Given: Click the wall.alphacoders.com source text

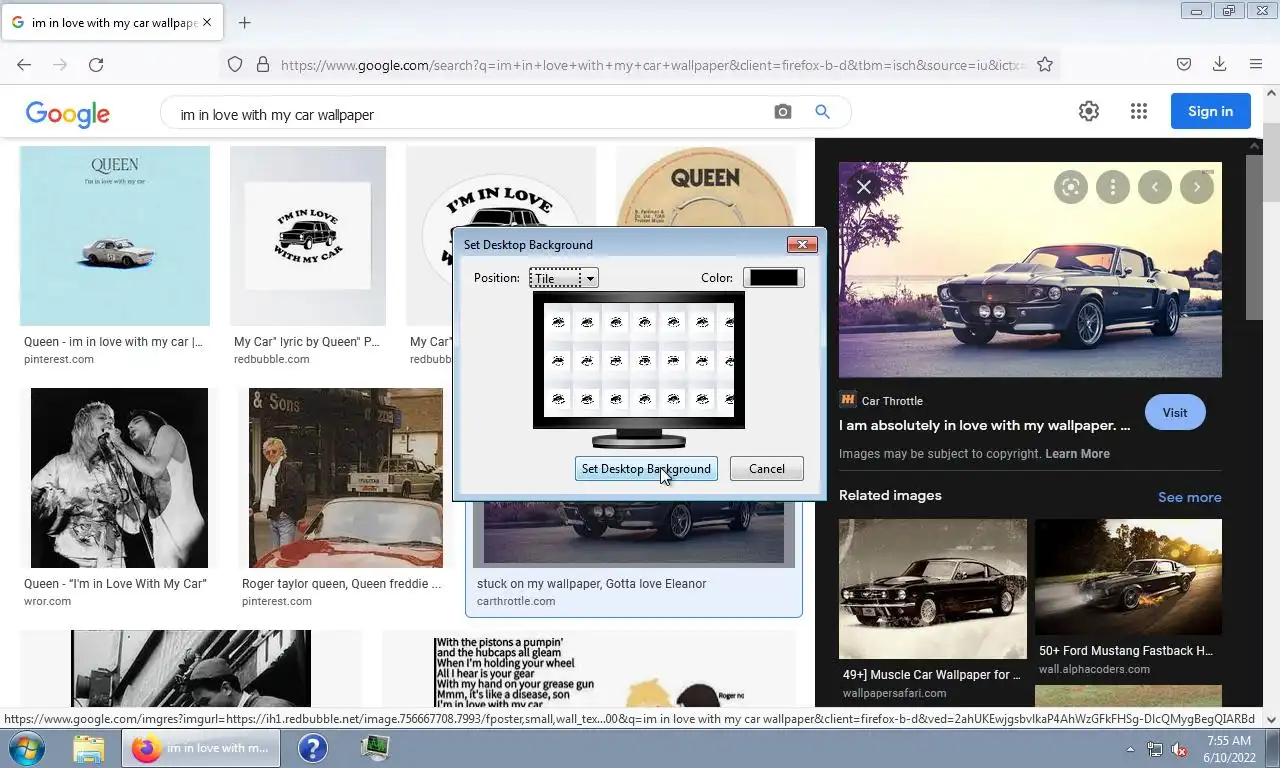Looking at the screenshot, I should pyautogui.click(x=1094, y=669).
